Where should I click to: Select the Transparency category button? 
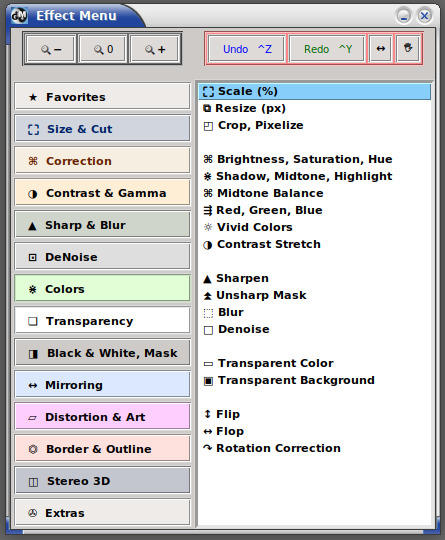coord(102,321)
